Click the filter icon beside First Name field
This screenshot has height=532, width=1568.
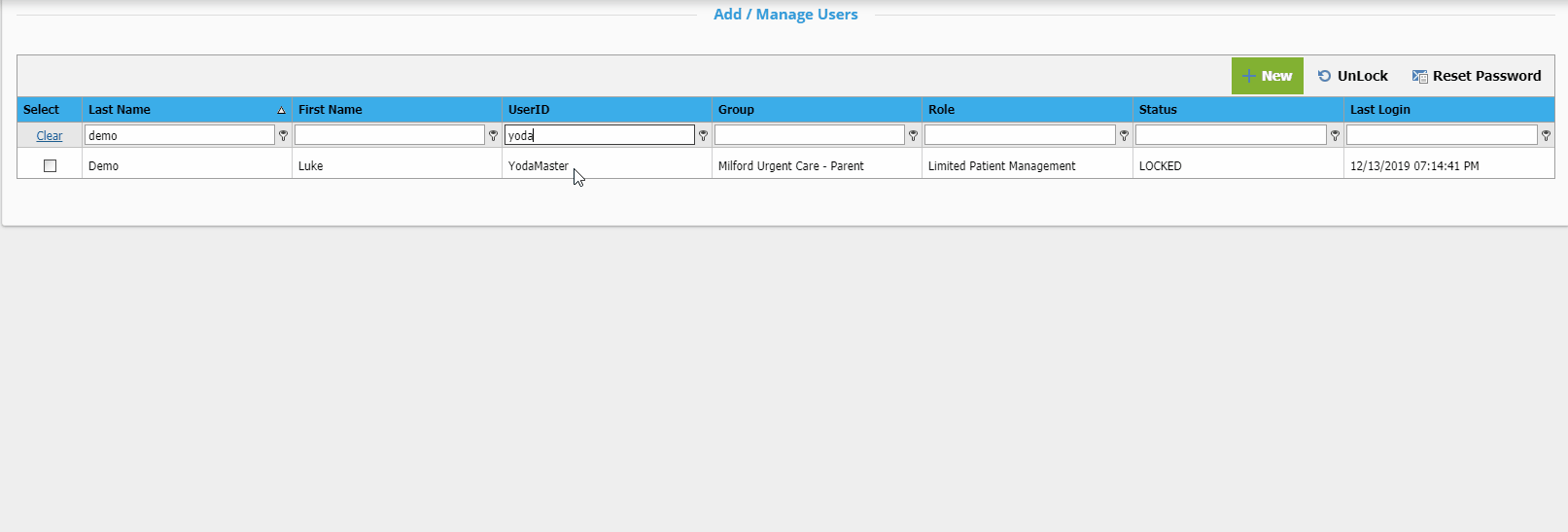pos(493,136)
